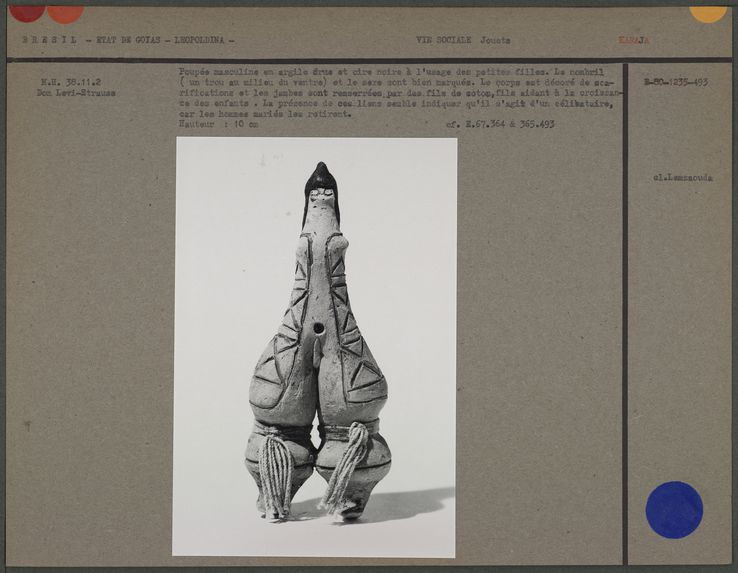The height and width of the screenshot is (573, 738).
Task: Select the 'cl.Lemzaouda' photo credit
Action: (x=683, y=177)
